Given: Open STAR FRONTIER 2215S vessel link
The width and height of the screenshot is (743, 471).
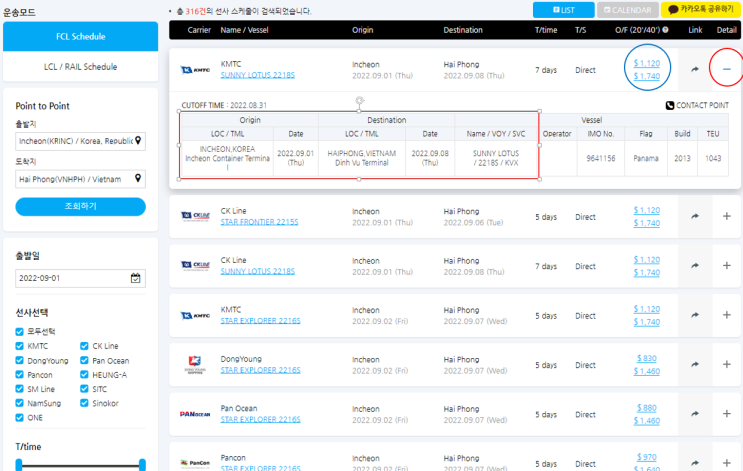Looking at the screenshot, I should (x=259, y=222).
